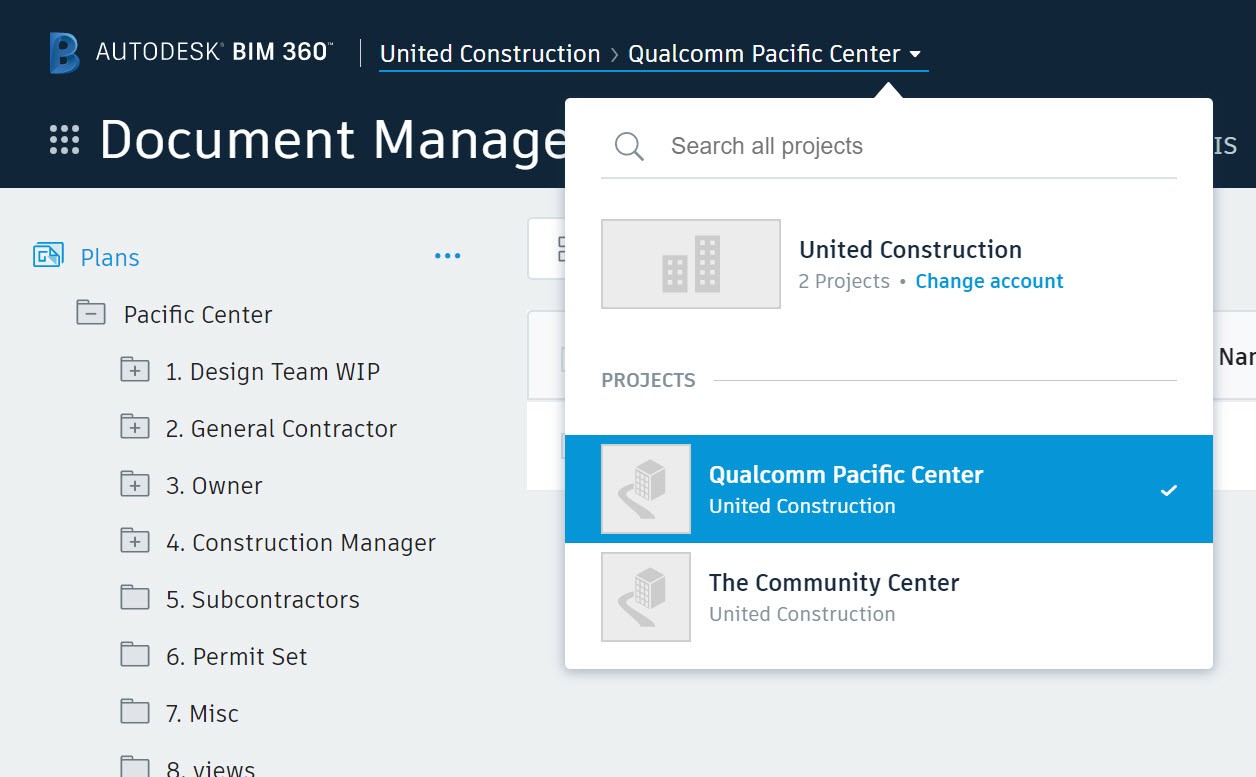Select the Plans section label

point(110,257)
